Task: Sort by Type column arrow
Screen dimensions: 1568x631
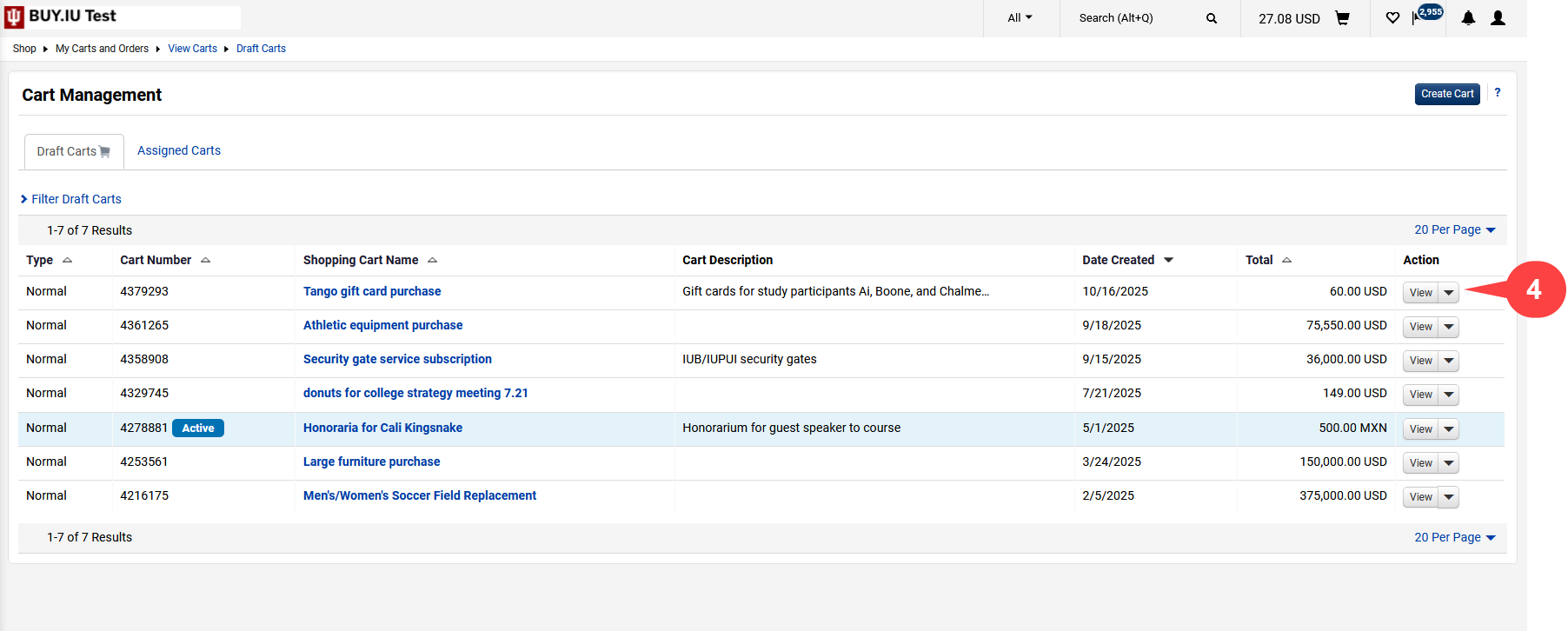Action: 67,261
